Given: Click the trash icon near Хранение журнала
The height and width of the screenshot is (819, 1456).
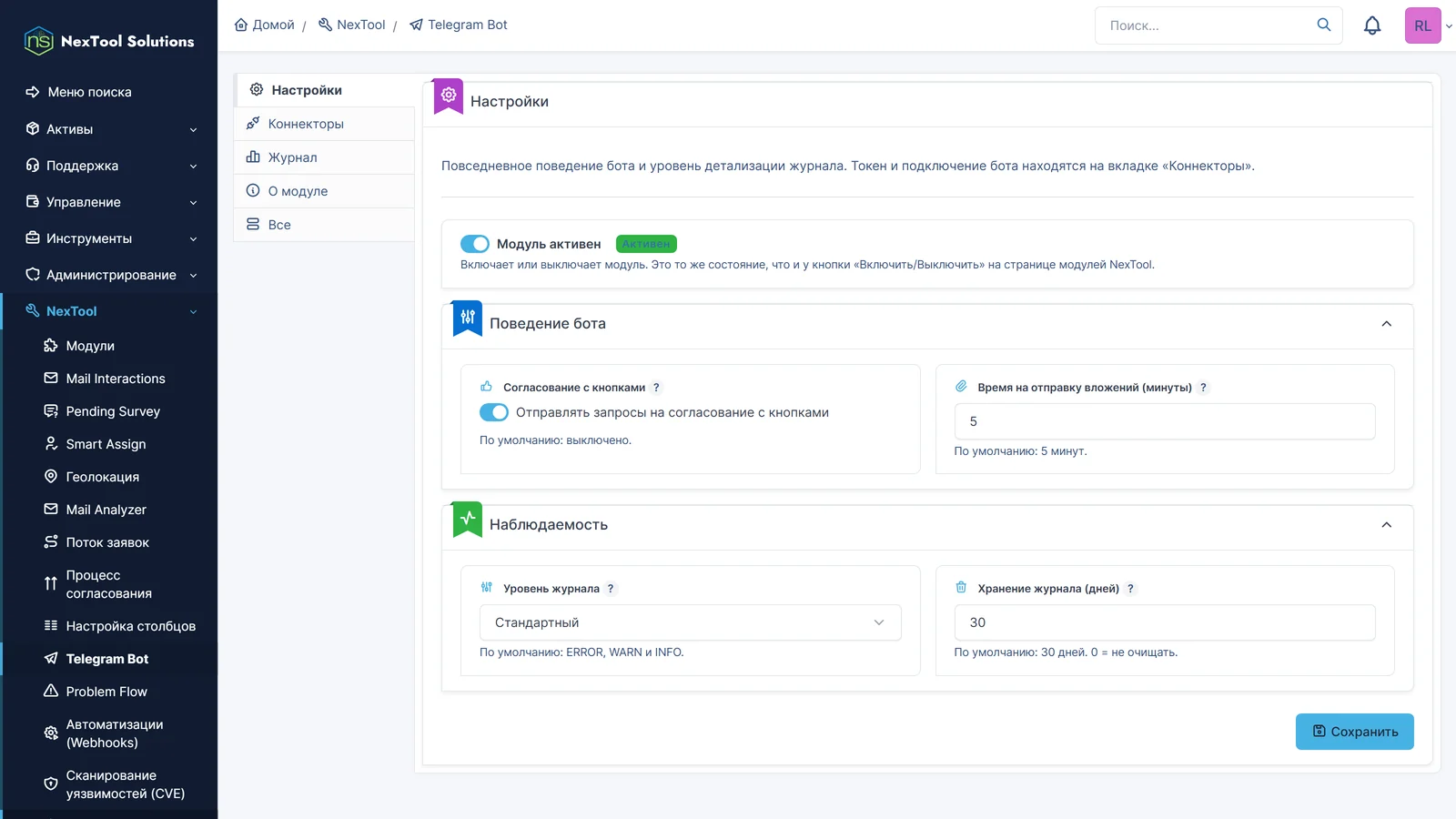Looking at the screenshot, I should 961,588.
